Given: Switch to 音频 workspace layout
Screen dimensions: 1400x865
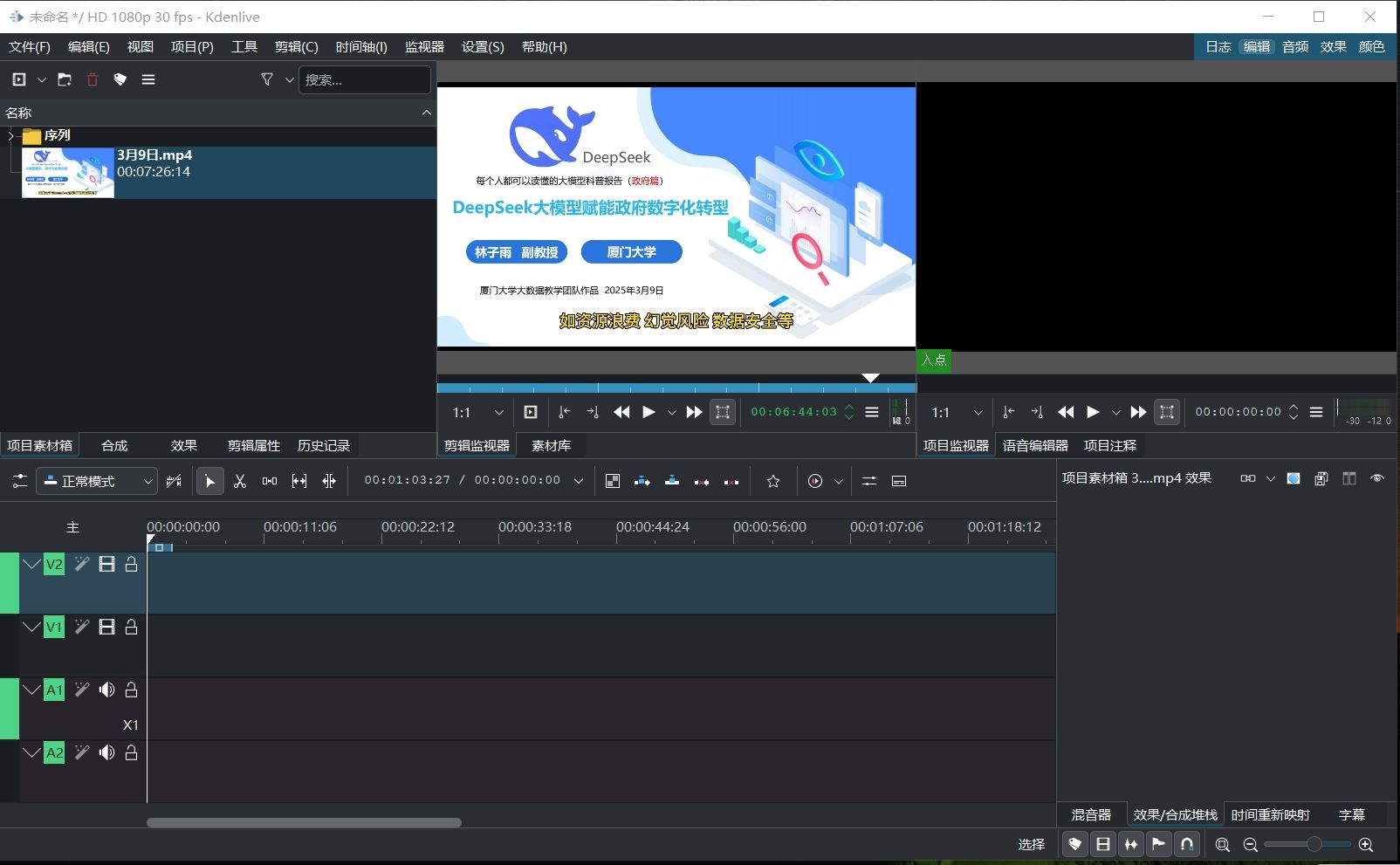Looking at the screenshot, I should [x=1295, y=46].
